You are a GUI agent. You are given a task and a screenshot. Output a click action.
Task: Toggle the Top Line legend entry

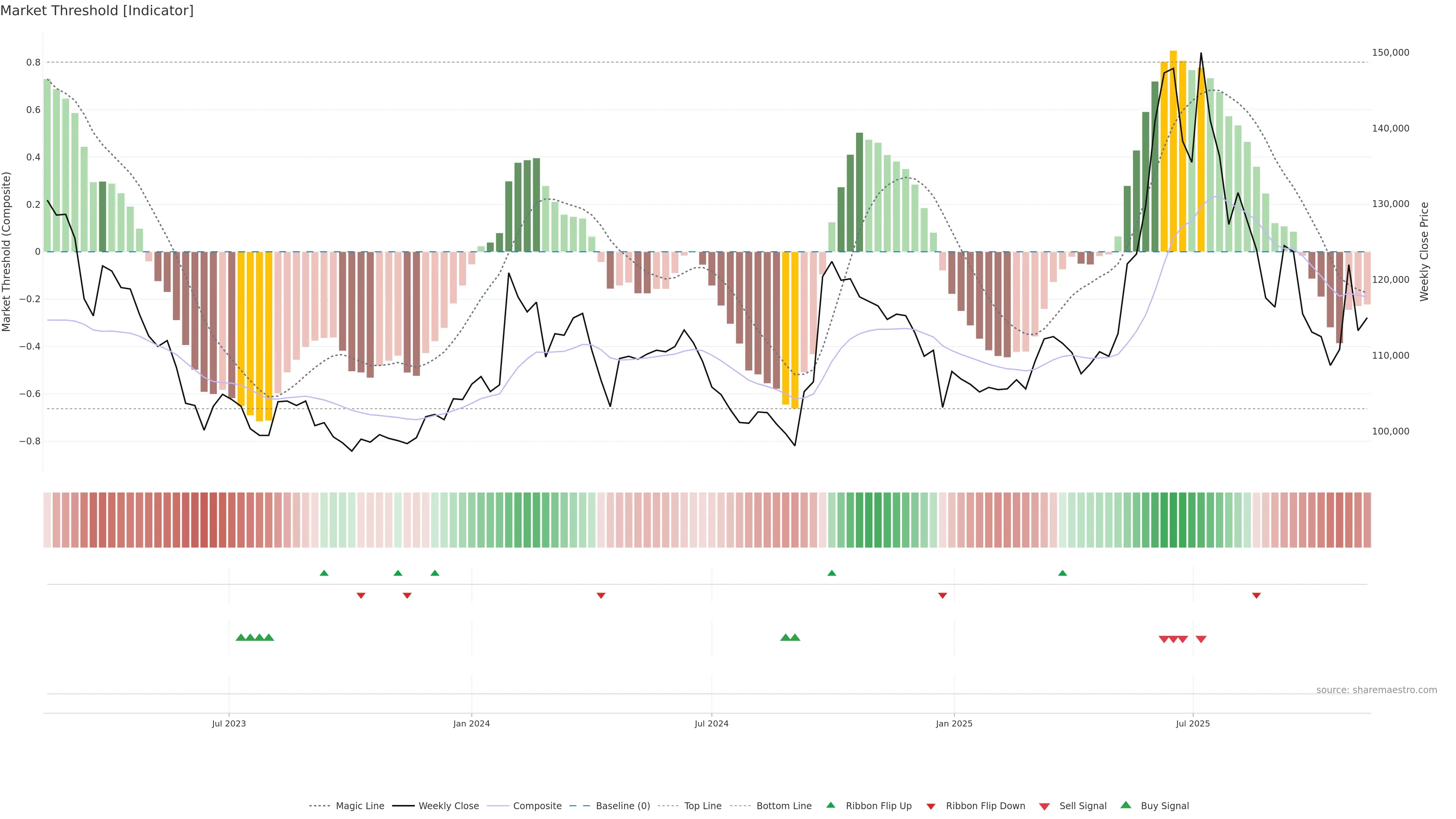click(703, 806)
